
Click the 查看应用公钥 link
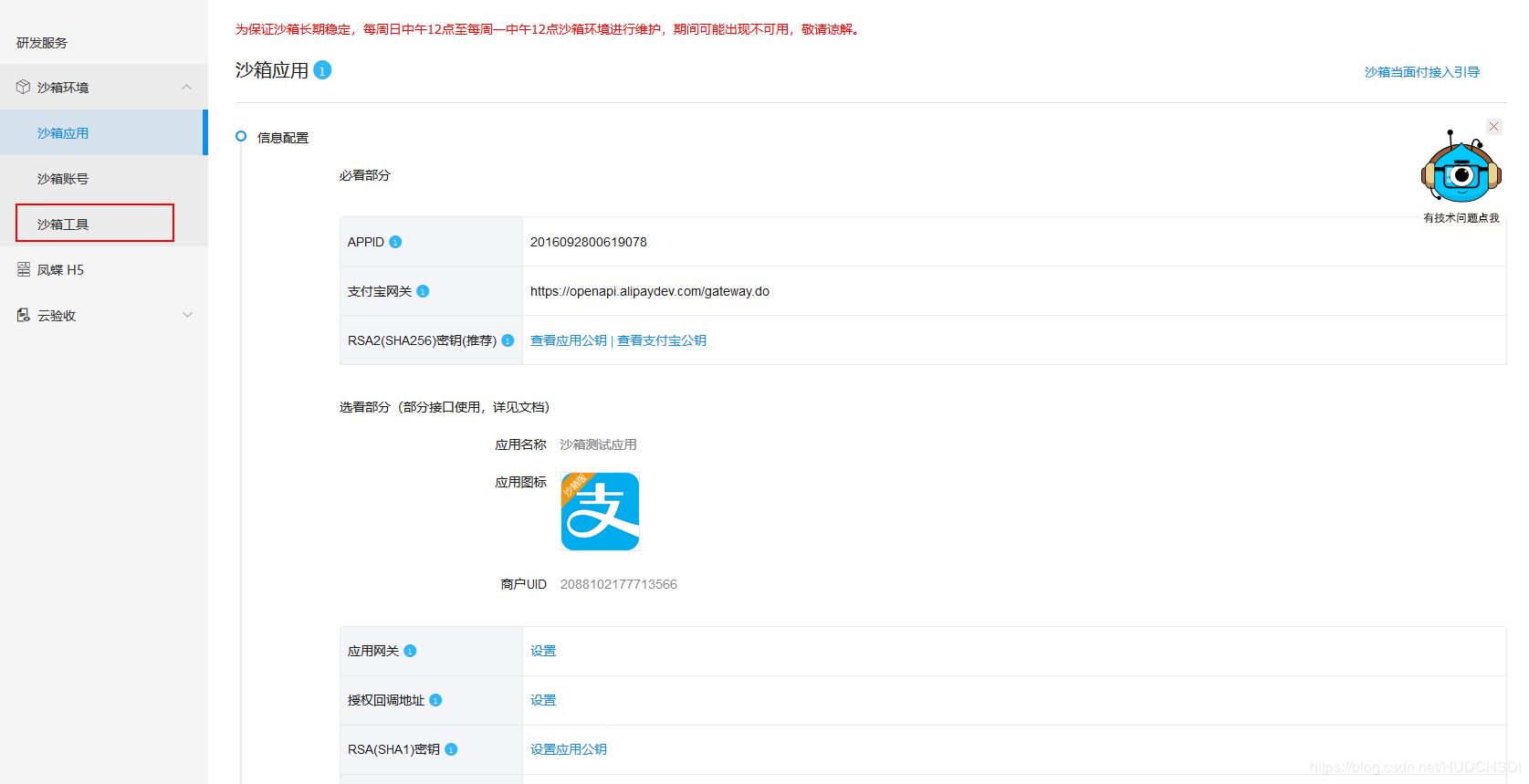[568, 340]
